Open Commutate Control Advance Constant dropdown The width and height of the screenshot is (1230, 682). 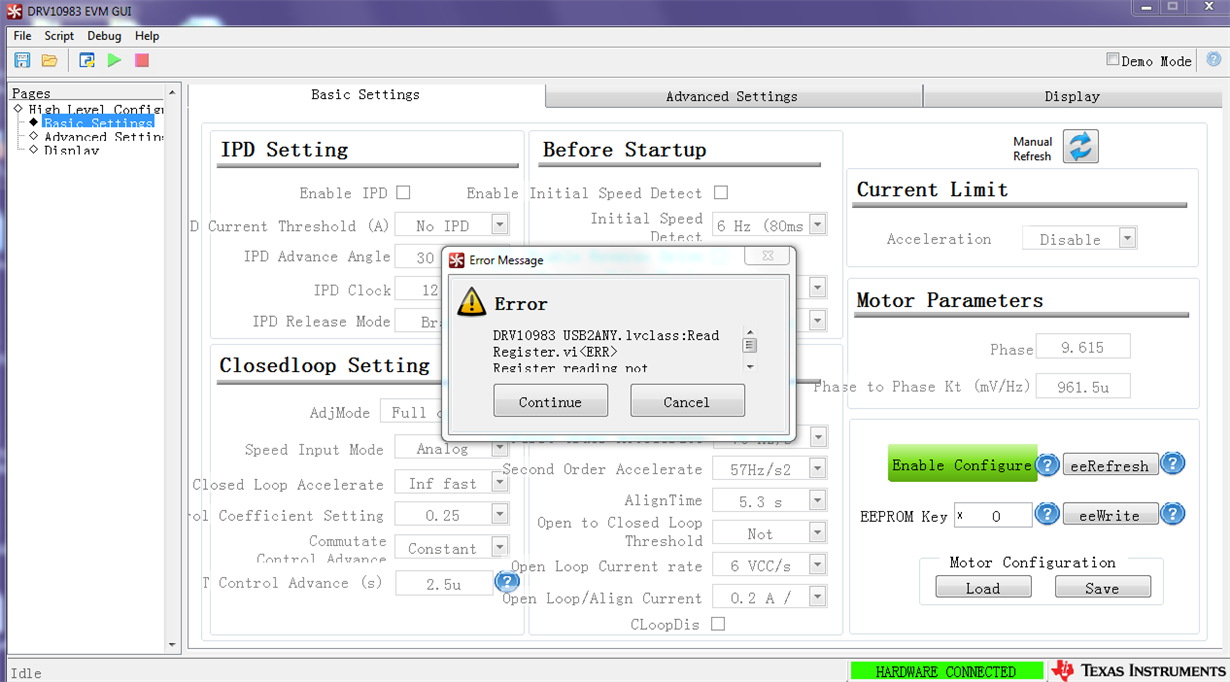pos(499,547)
